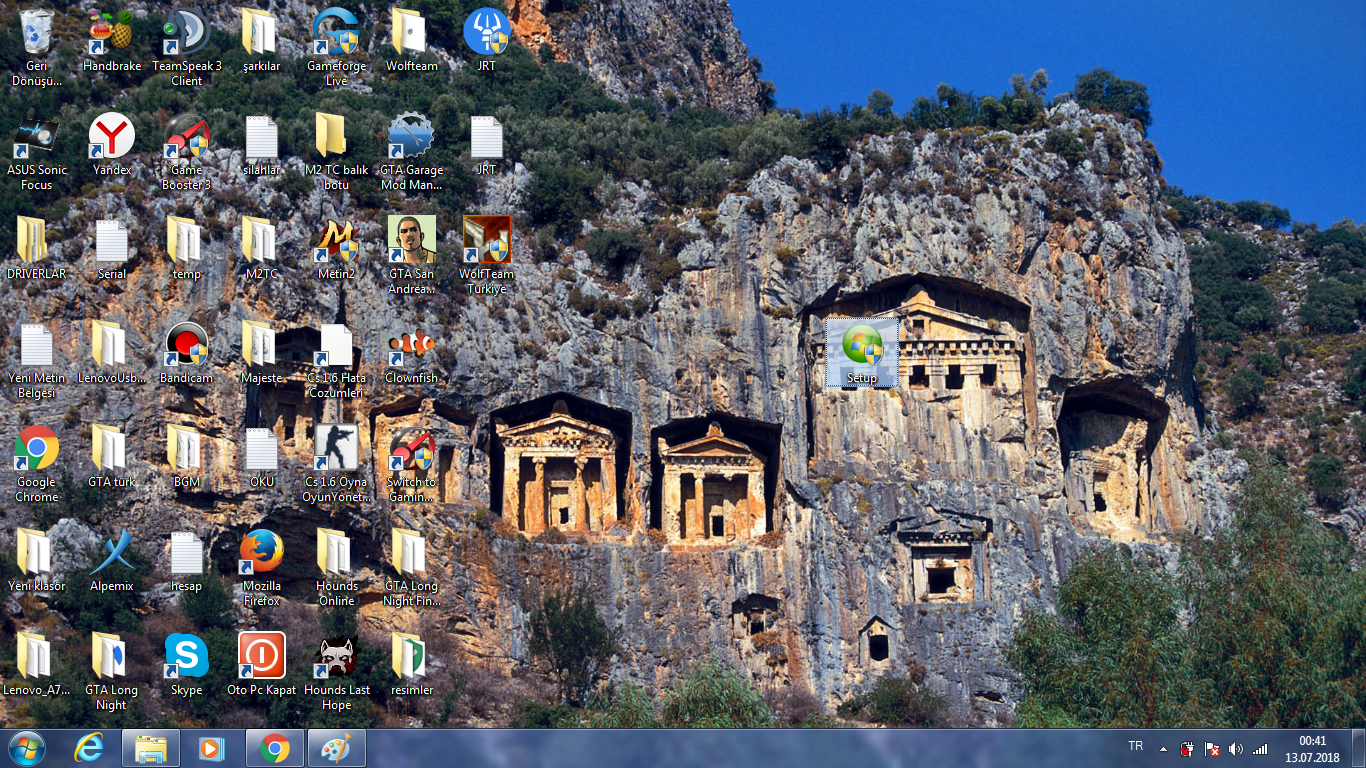Image resolution: width=1366 pixels, height=768 pixels.
Task: Select the WolfTeam Türkiye shortcut
Action: (486, 256)
